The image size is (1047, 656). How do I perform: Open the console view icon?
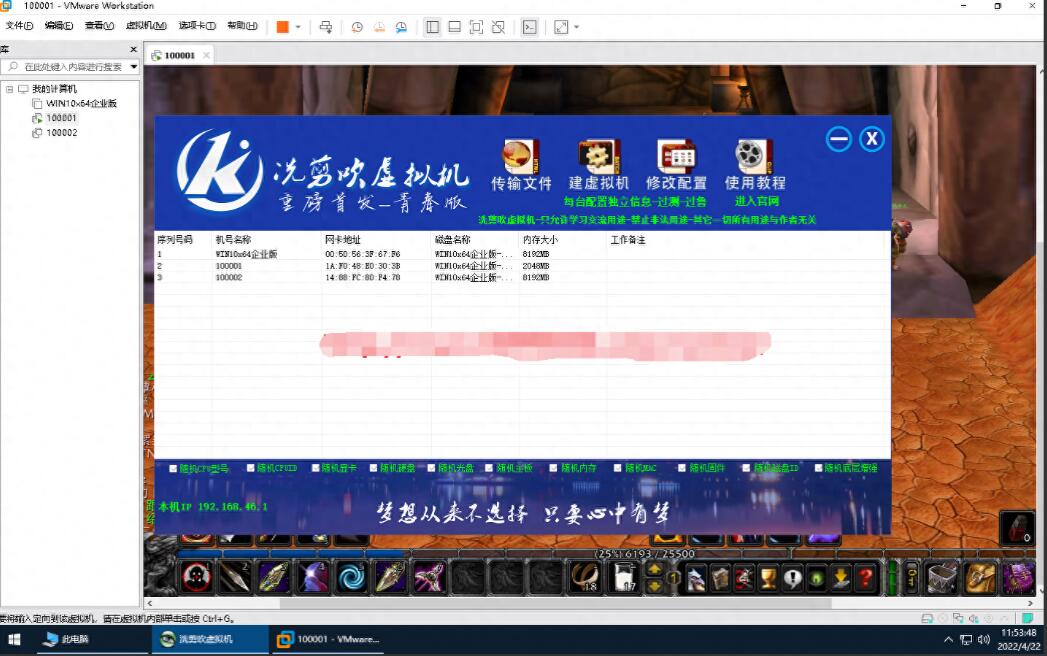tap(530, 27)
